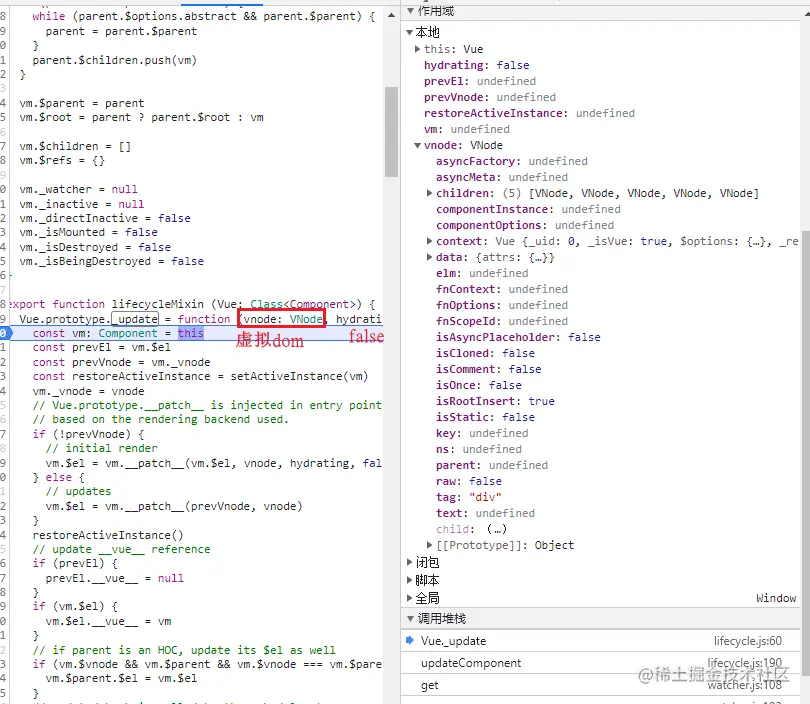The width and height of the screenshot is (810, 704).
Task: Click 'componentInstance: undefined' property
Action: (528, 209)
